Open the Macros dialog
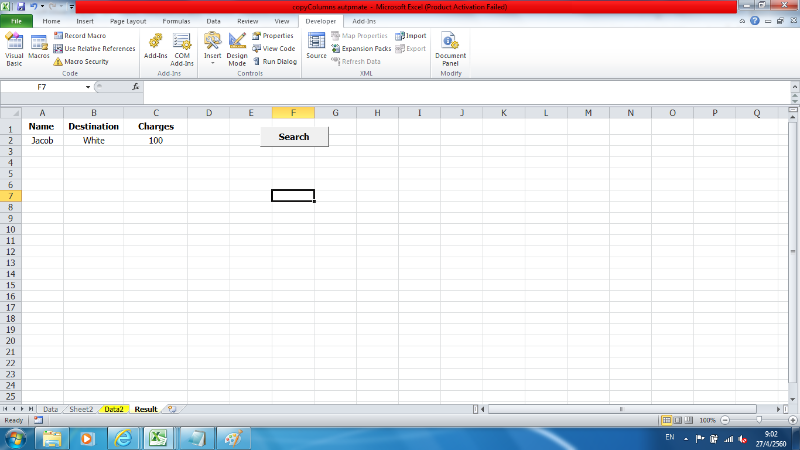This screenshot has width=800, height=450. click(39, 47)
